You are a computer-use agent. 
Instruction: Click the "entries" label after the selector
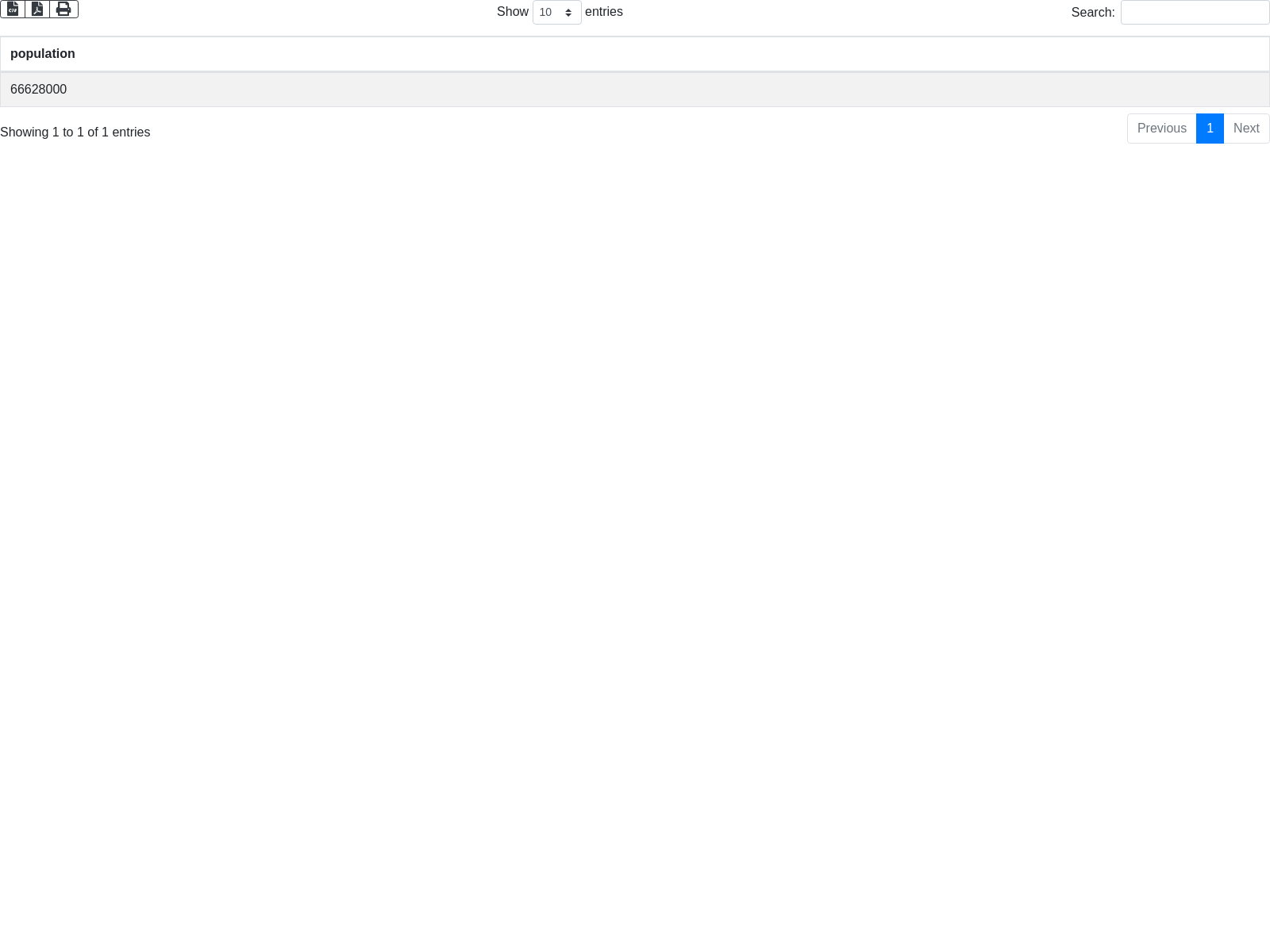(x=604, y=12)
